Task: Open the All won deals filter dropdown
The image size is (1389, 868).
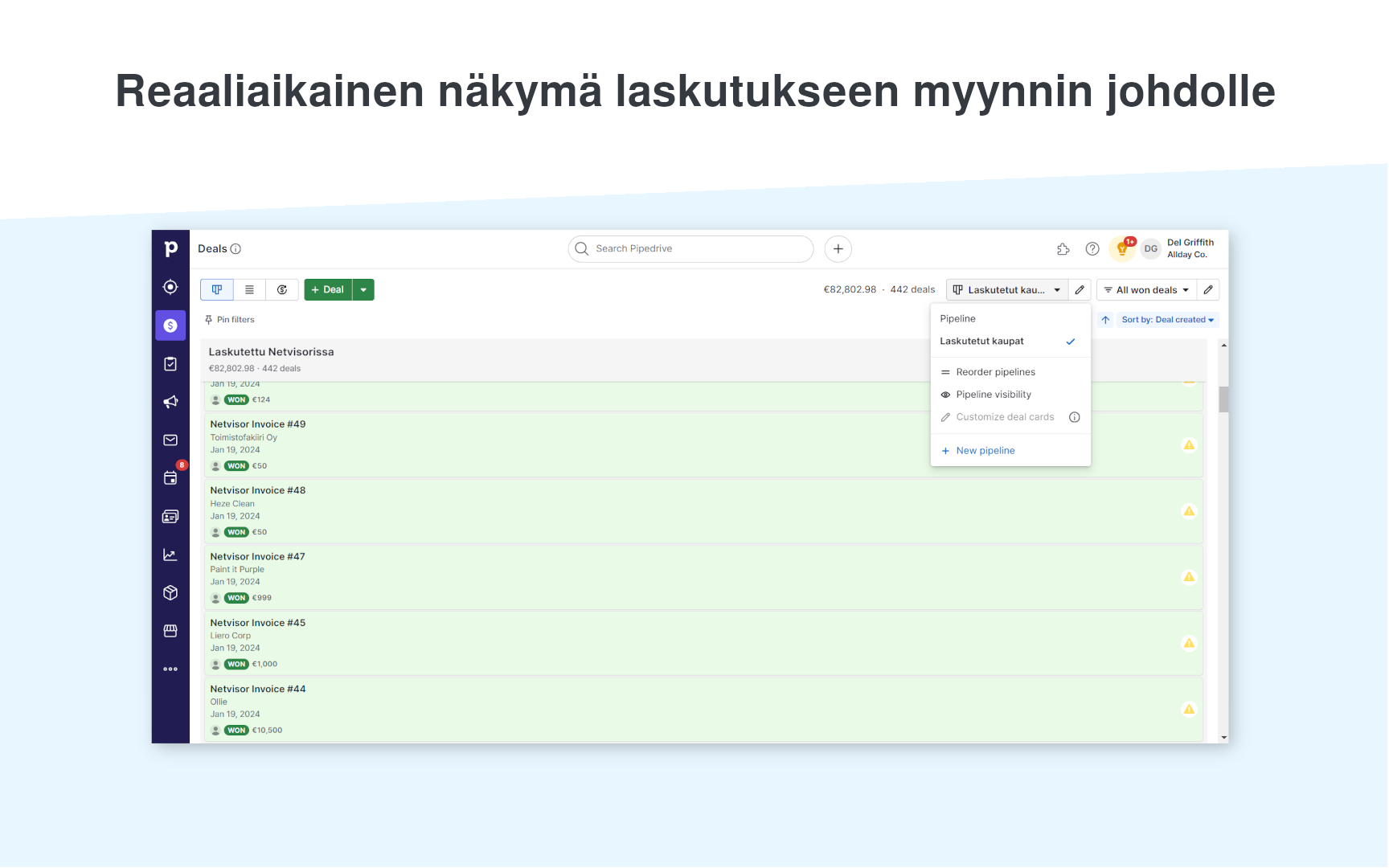Action: 1146,289
